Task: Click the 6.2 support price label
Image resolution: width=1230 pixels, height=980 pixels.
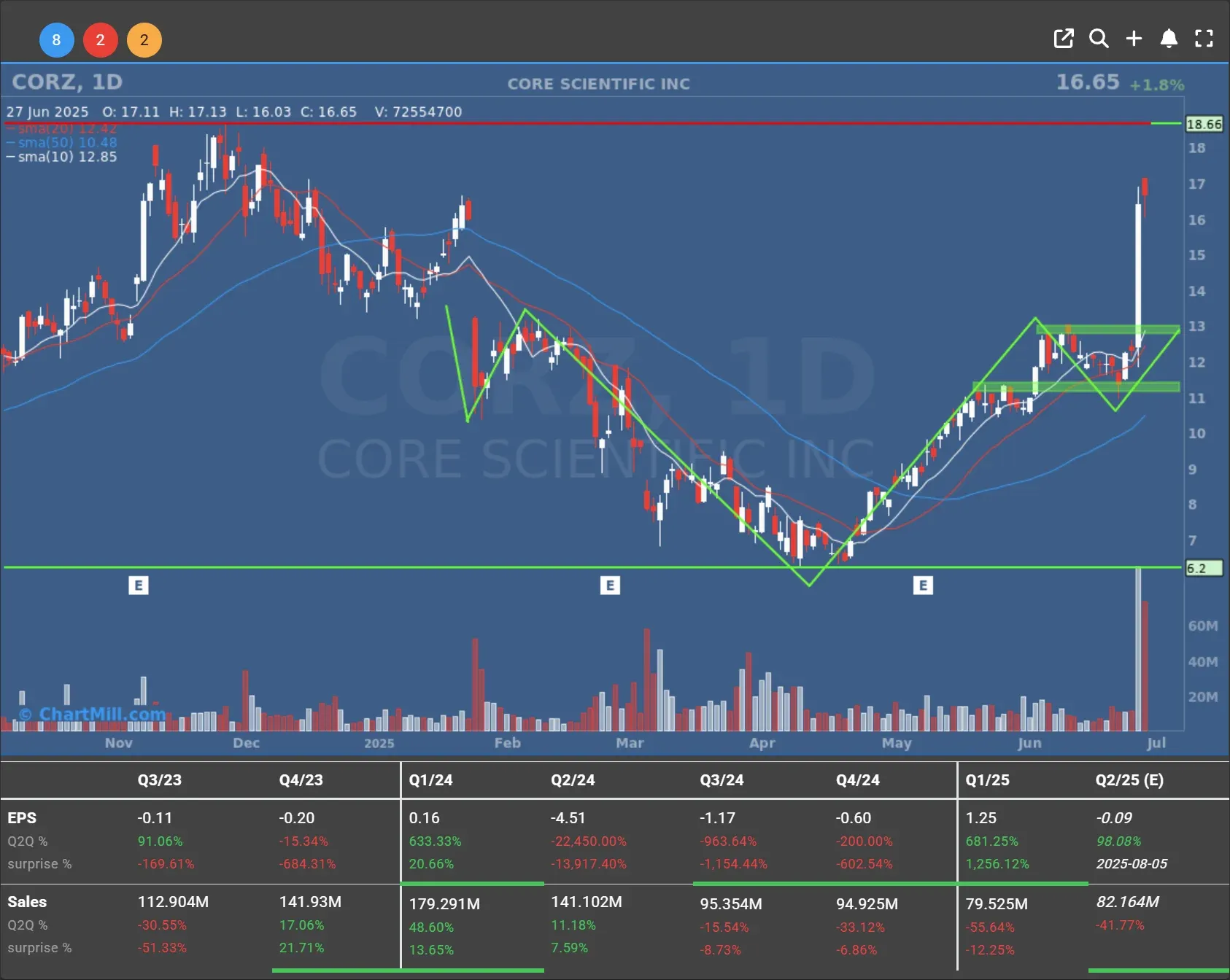Action: (1204, 568)
